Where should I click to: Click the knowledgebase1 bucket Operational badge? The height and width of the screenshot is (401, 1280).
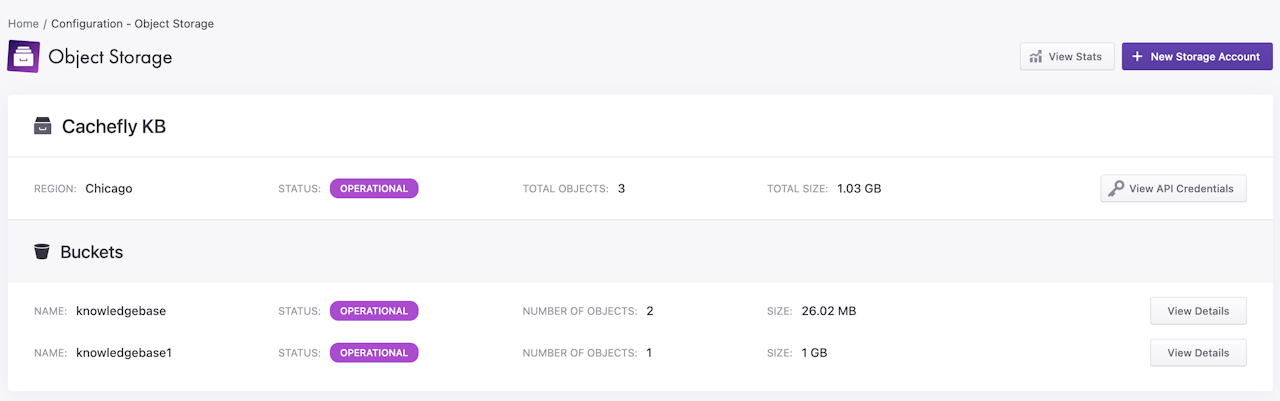click(x=374, y=353)
